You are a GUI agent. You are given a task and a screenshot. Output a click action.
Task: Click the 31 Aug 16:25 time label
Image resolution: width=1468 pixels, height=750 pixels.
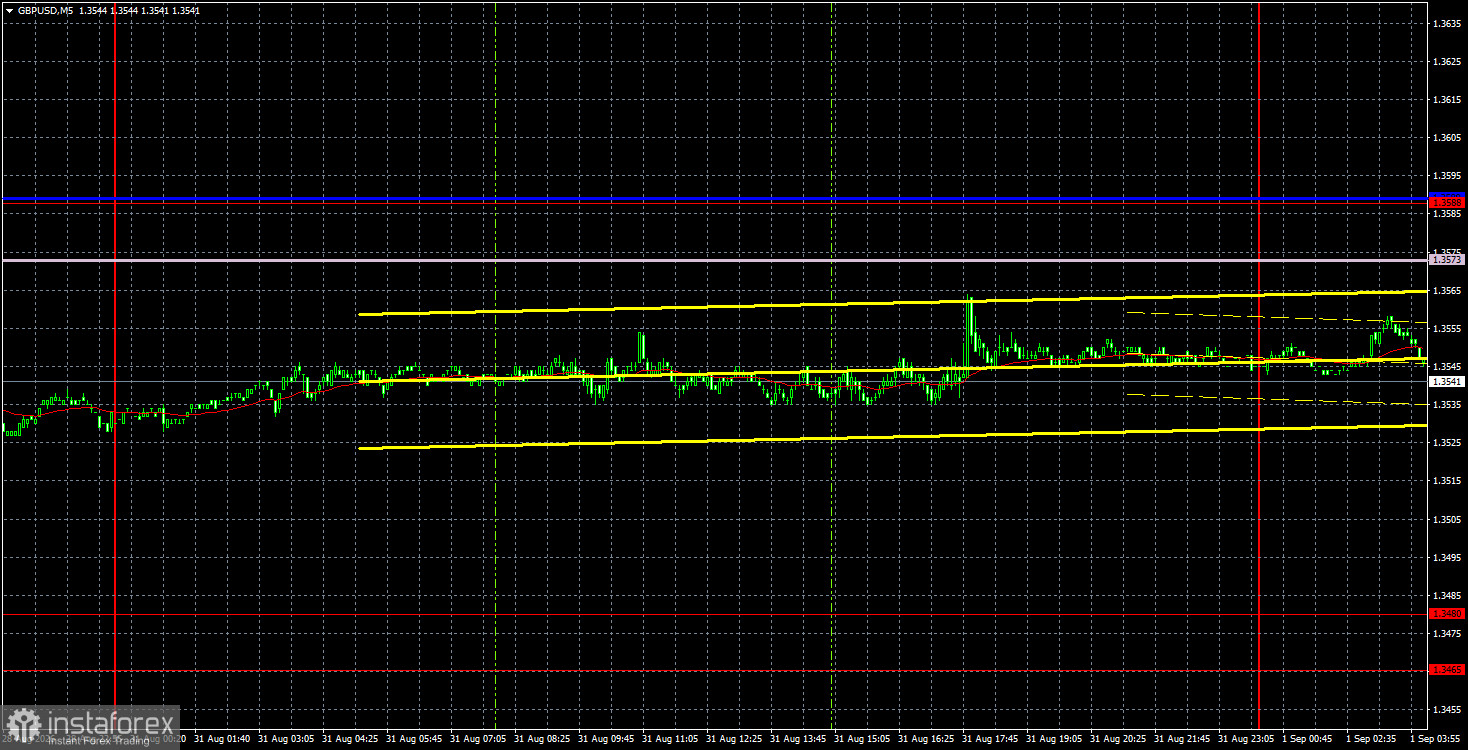[924, 739]
